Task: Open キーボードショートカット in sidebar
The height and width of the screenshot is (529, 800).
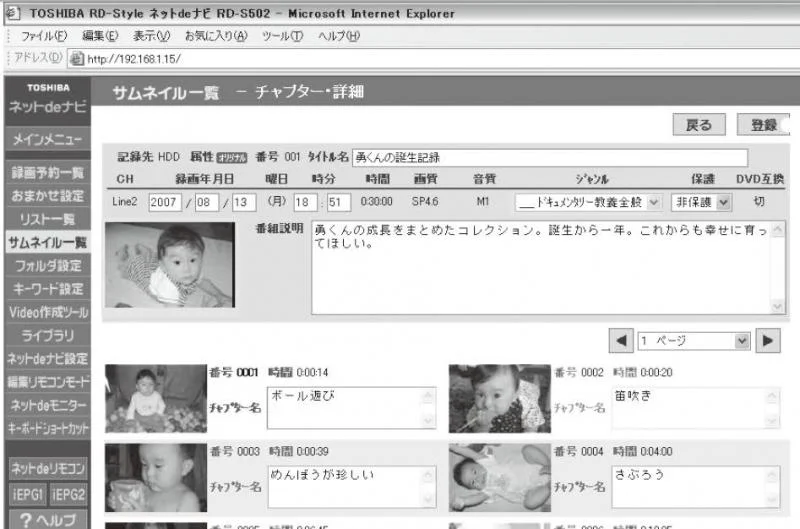Action: click(47, 429)
